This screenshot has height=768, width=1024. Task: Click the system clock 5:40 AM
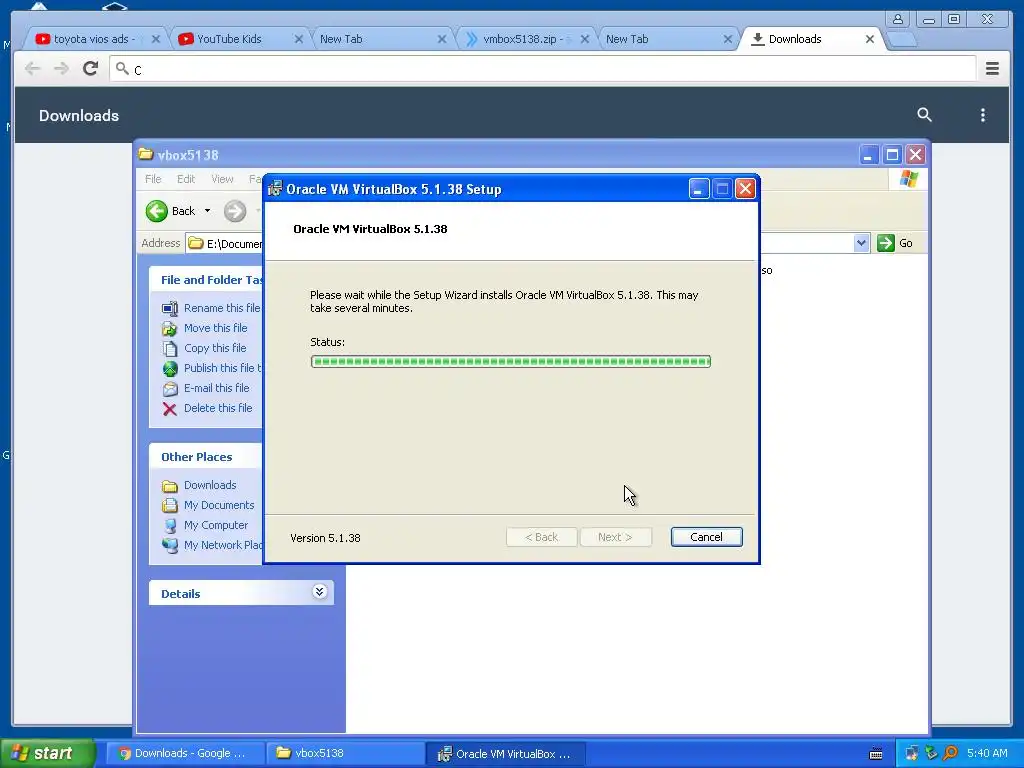click(x=987, y=753)
